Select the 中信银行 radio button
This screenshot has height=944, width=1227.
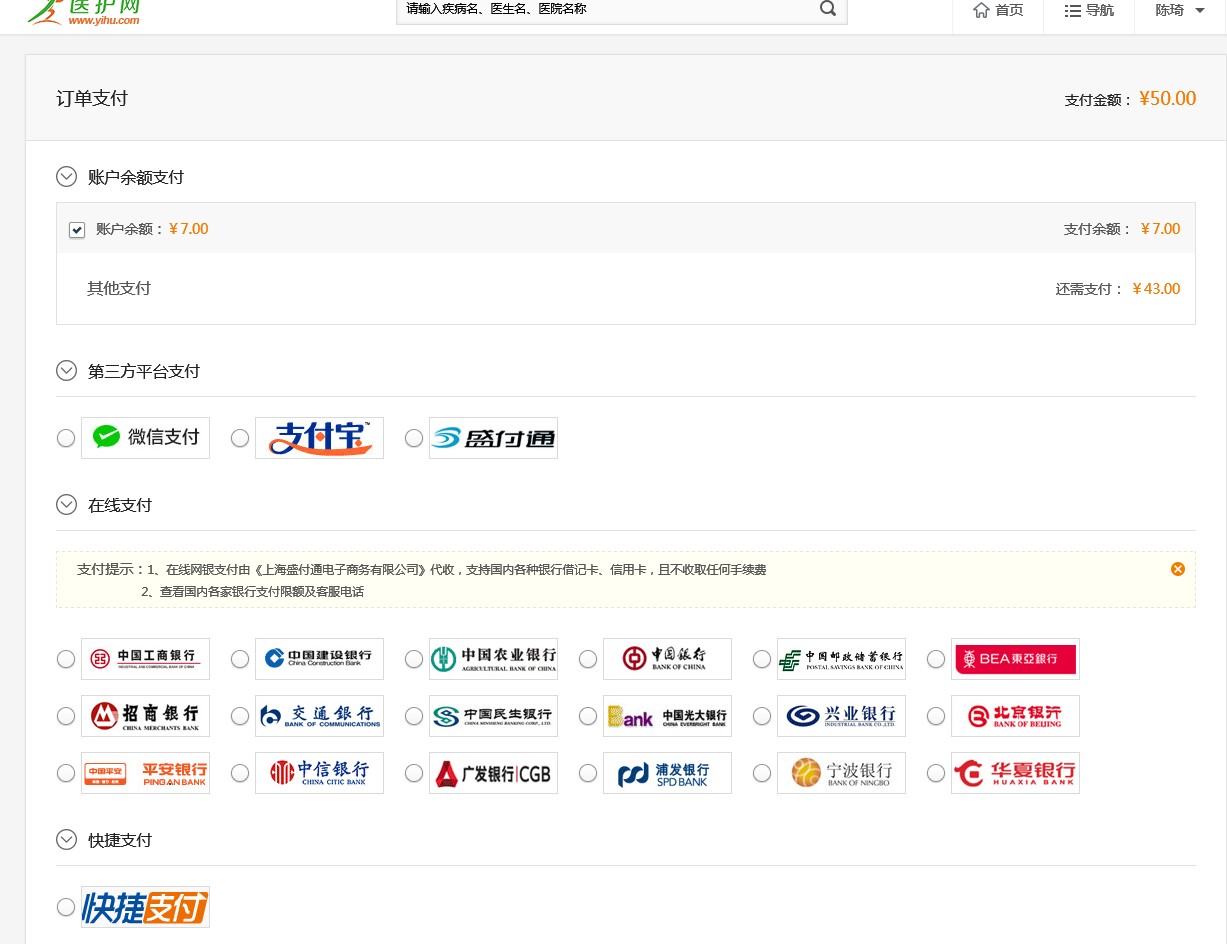click(240, 773)
